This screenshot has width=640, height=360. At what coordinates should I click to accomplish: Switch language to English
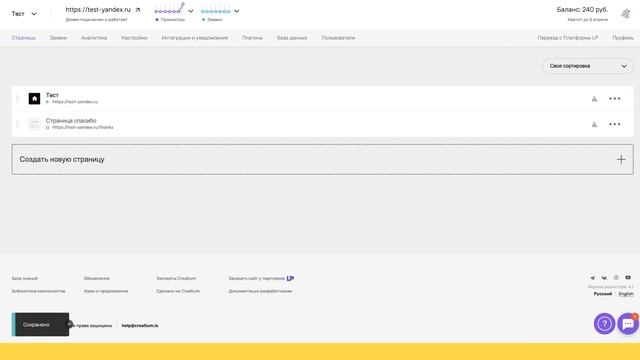626,294
